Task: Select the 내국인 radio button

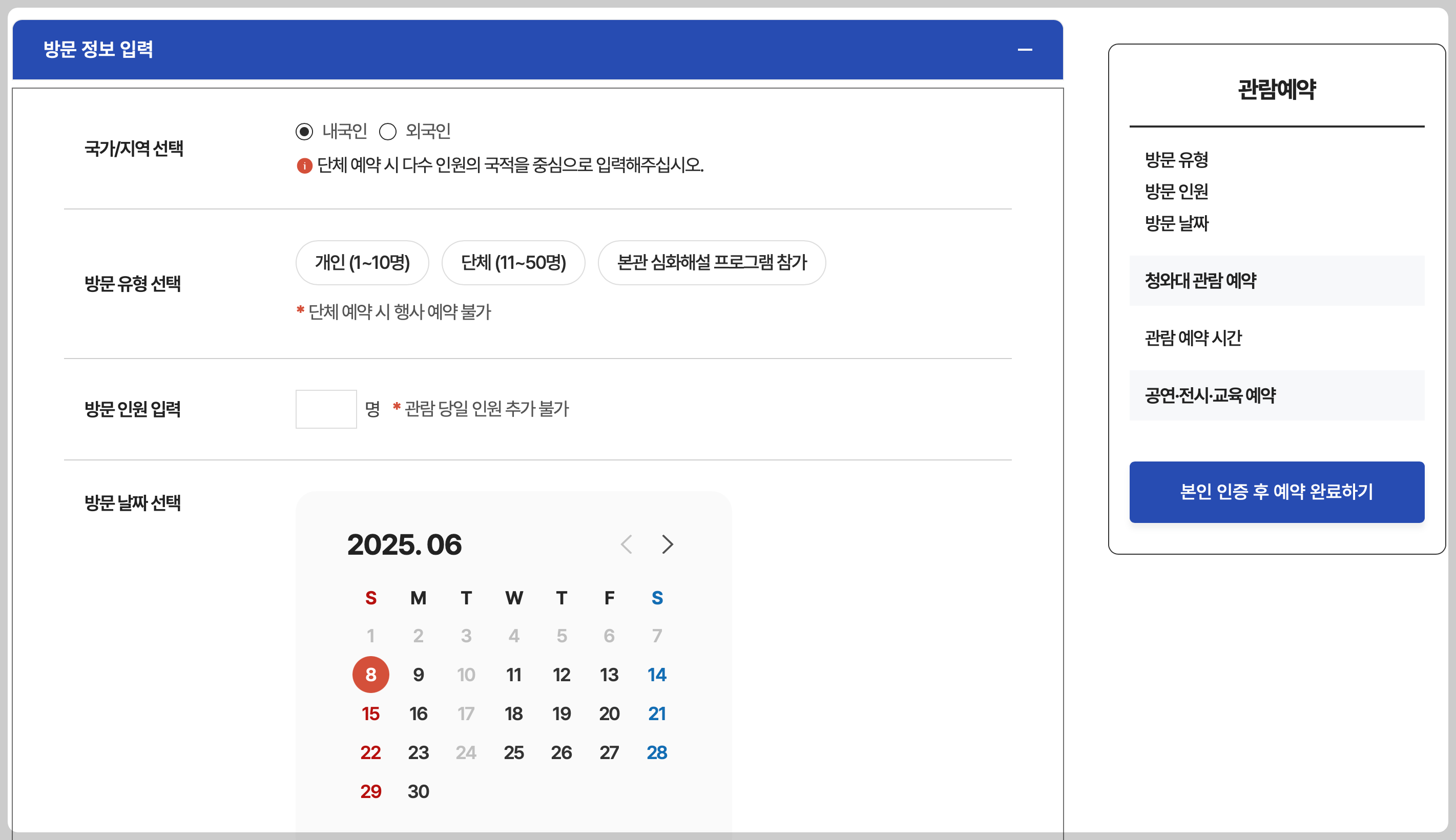Action: 304,132
